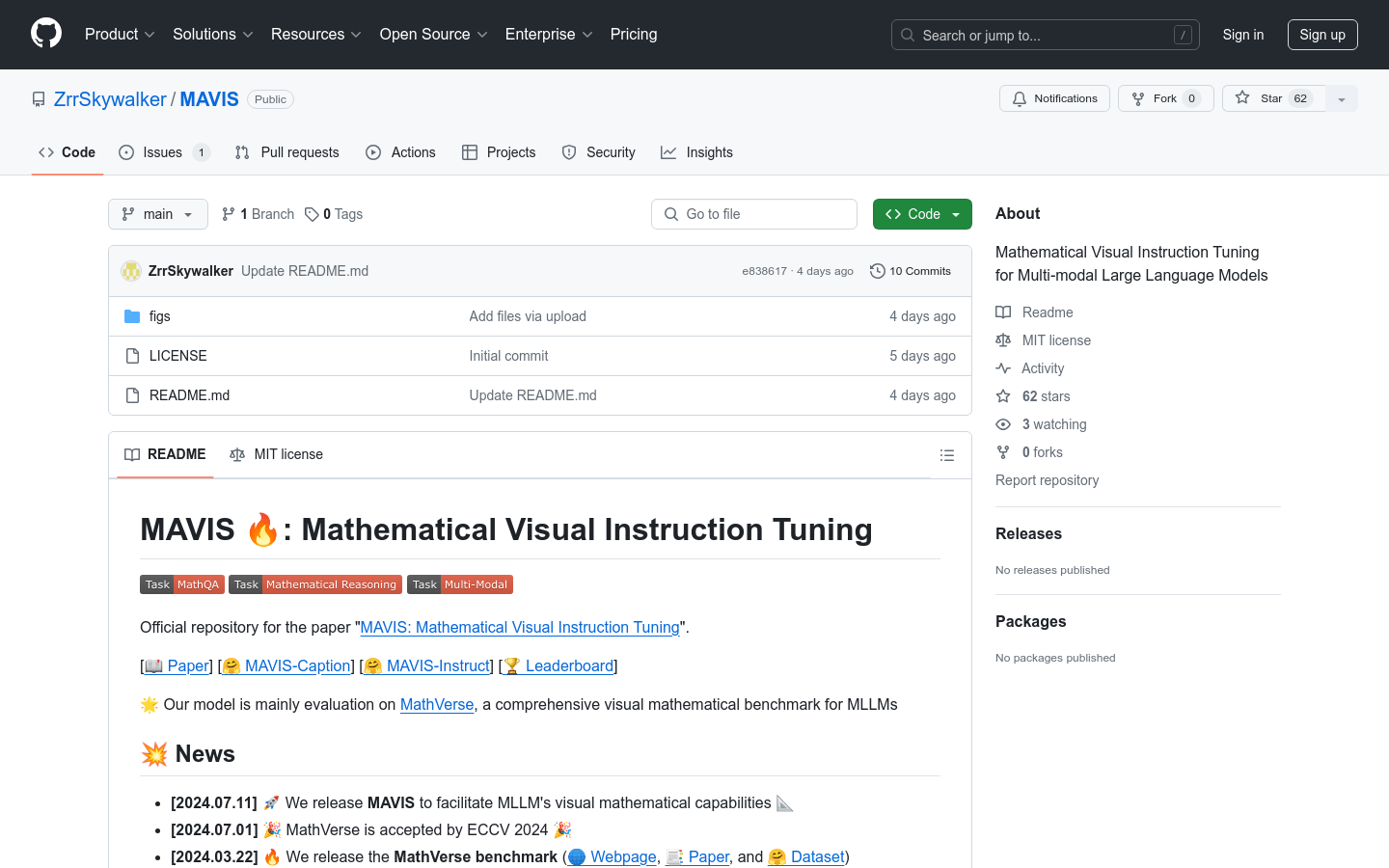Click ZrrSkywalker's avatar in the commit row
The height and width of the screenshot is (868, 1389).
(131, 271)
